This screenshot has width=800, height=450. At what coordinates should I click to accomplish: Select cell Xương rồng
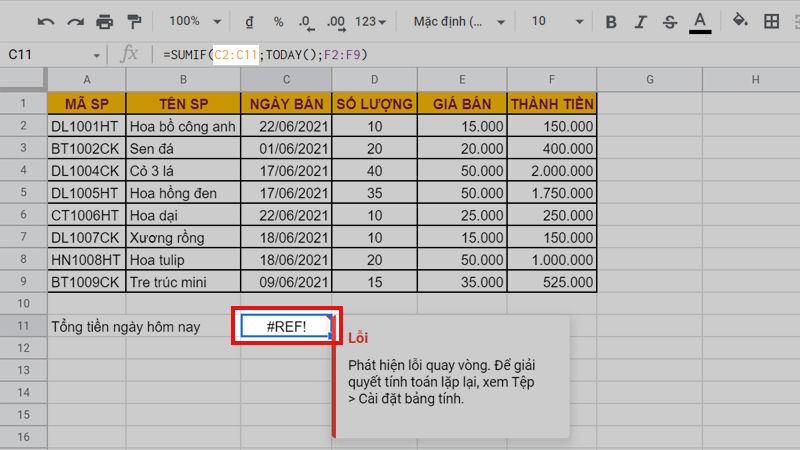click(183, 237)
